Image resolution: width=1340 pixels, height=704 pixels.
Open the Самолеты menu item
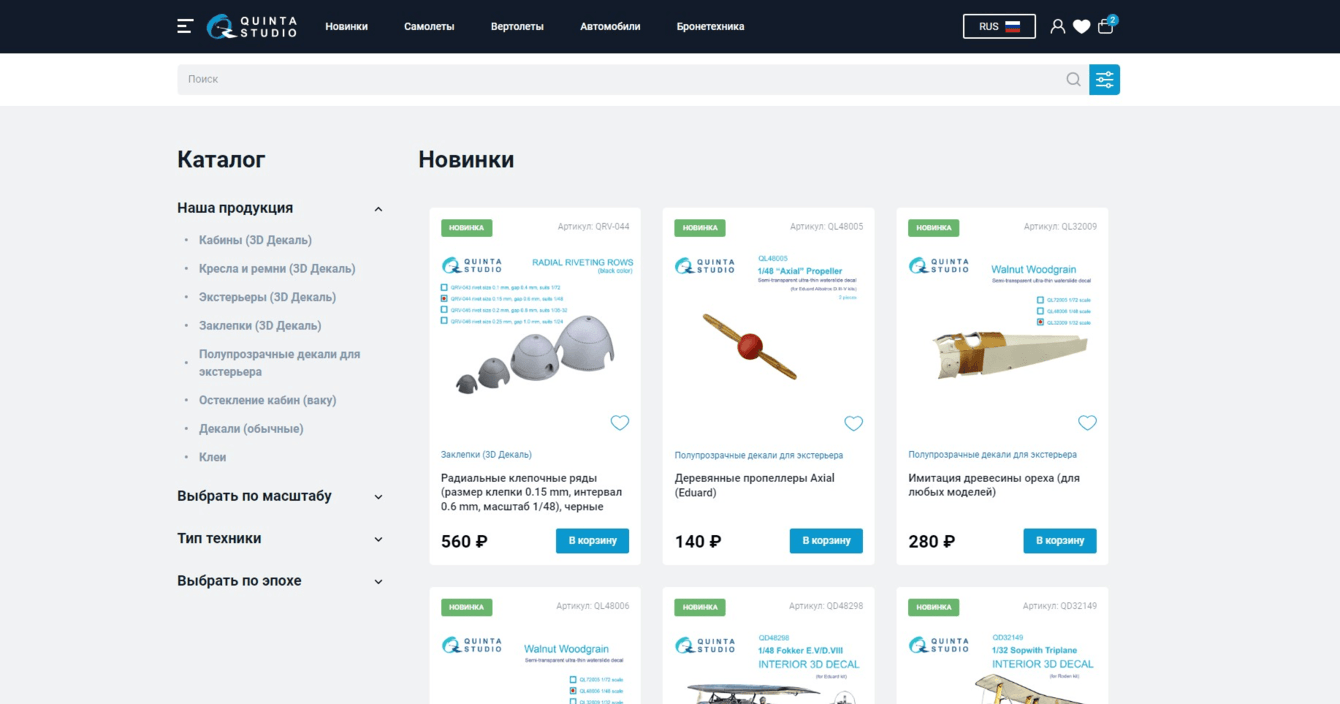[429, 27]
